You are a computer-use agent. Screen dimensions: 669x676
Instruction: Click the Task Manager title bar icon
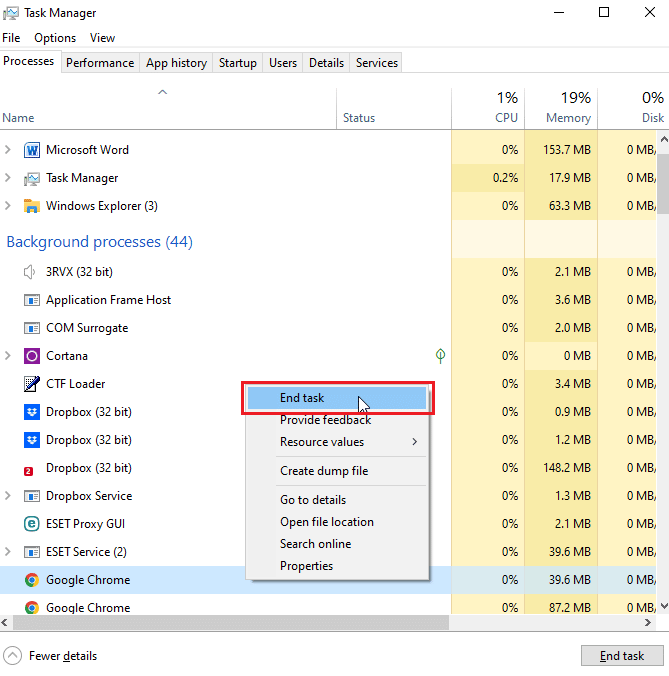pyautogui.click(x=11, y=13)
